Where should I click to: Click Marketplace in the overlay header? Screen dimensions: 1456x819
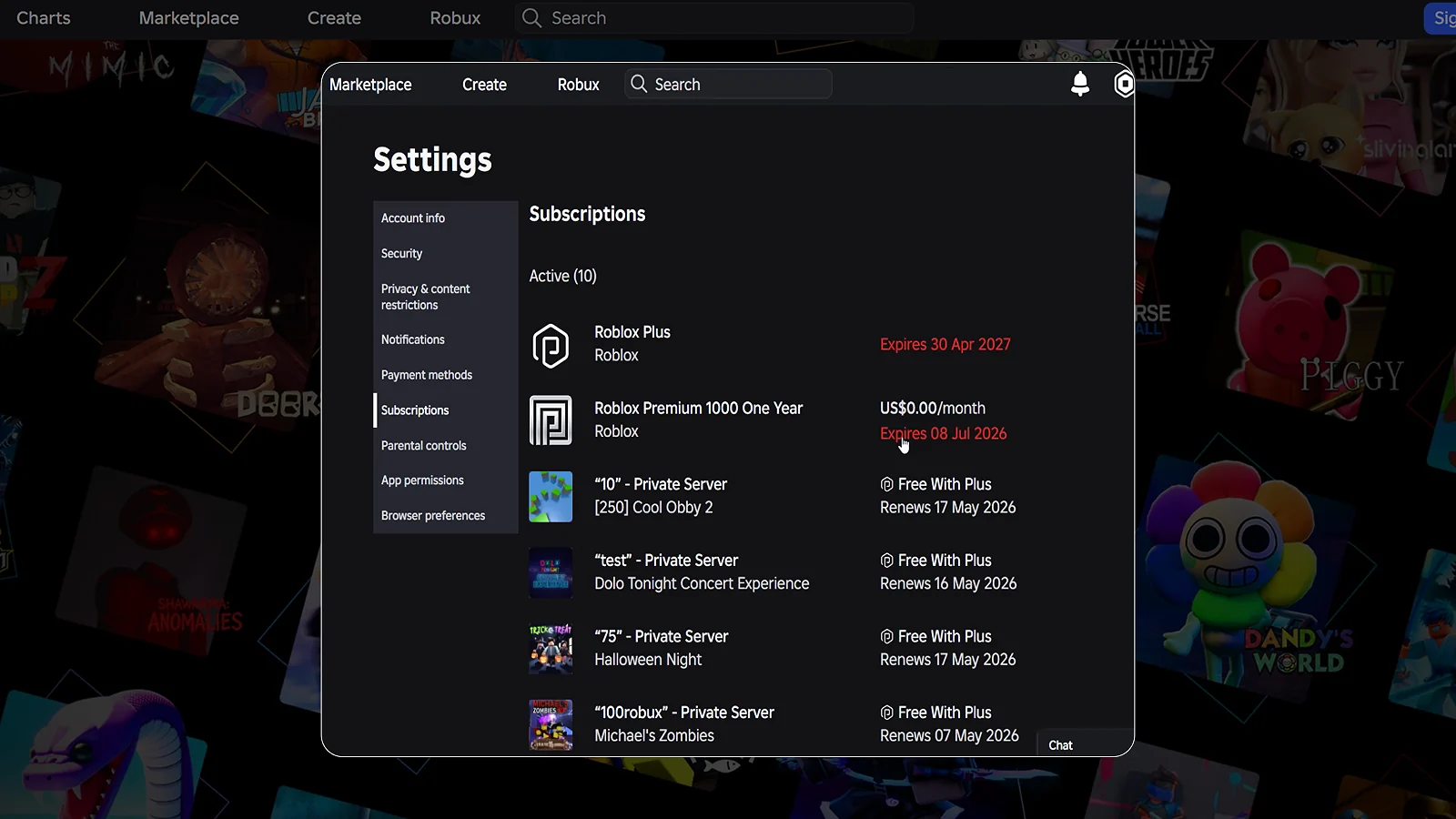(370, 85)
